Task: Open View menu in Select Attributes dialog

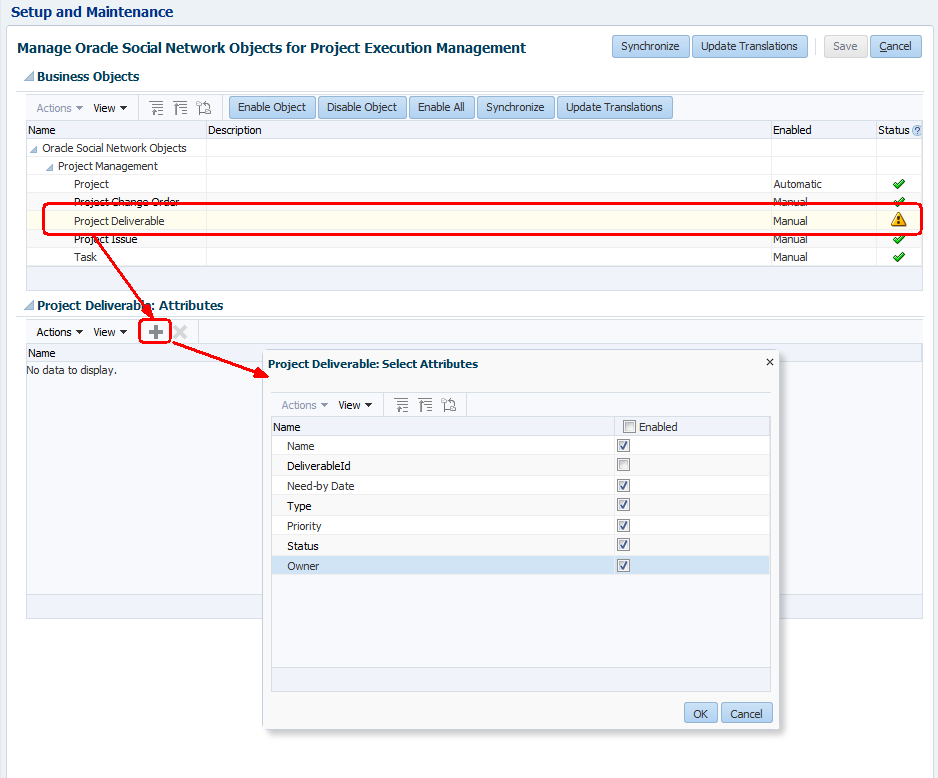Action: 355,405
